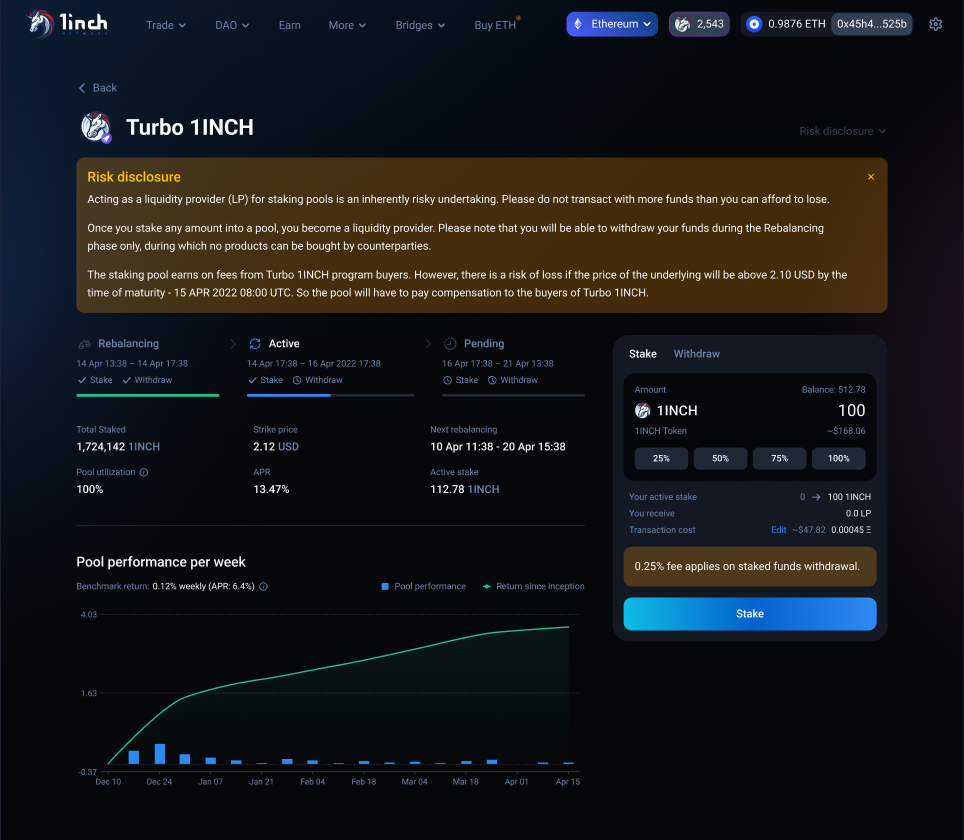Open the Ethereum network dropdown

(x=611, y=23)
